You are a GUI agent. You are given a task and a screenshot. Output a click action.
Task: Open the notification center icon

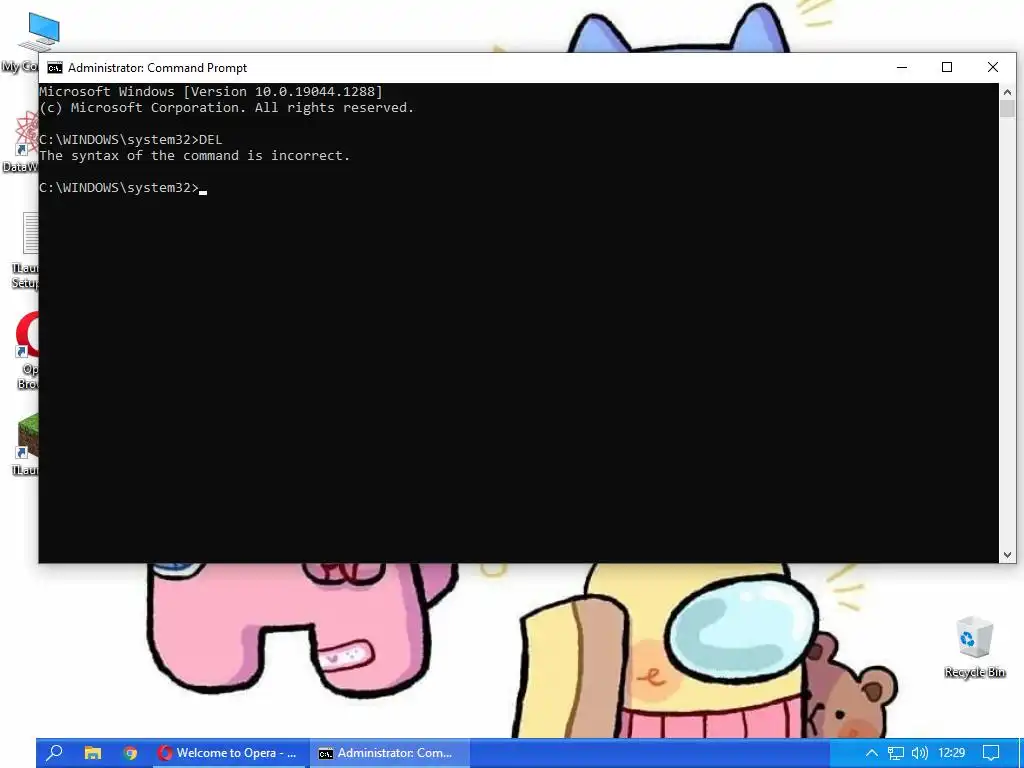(x=991, y=753)
